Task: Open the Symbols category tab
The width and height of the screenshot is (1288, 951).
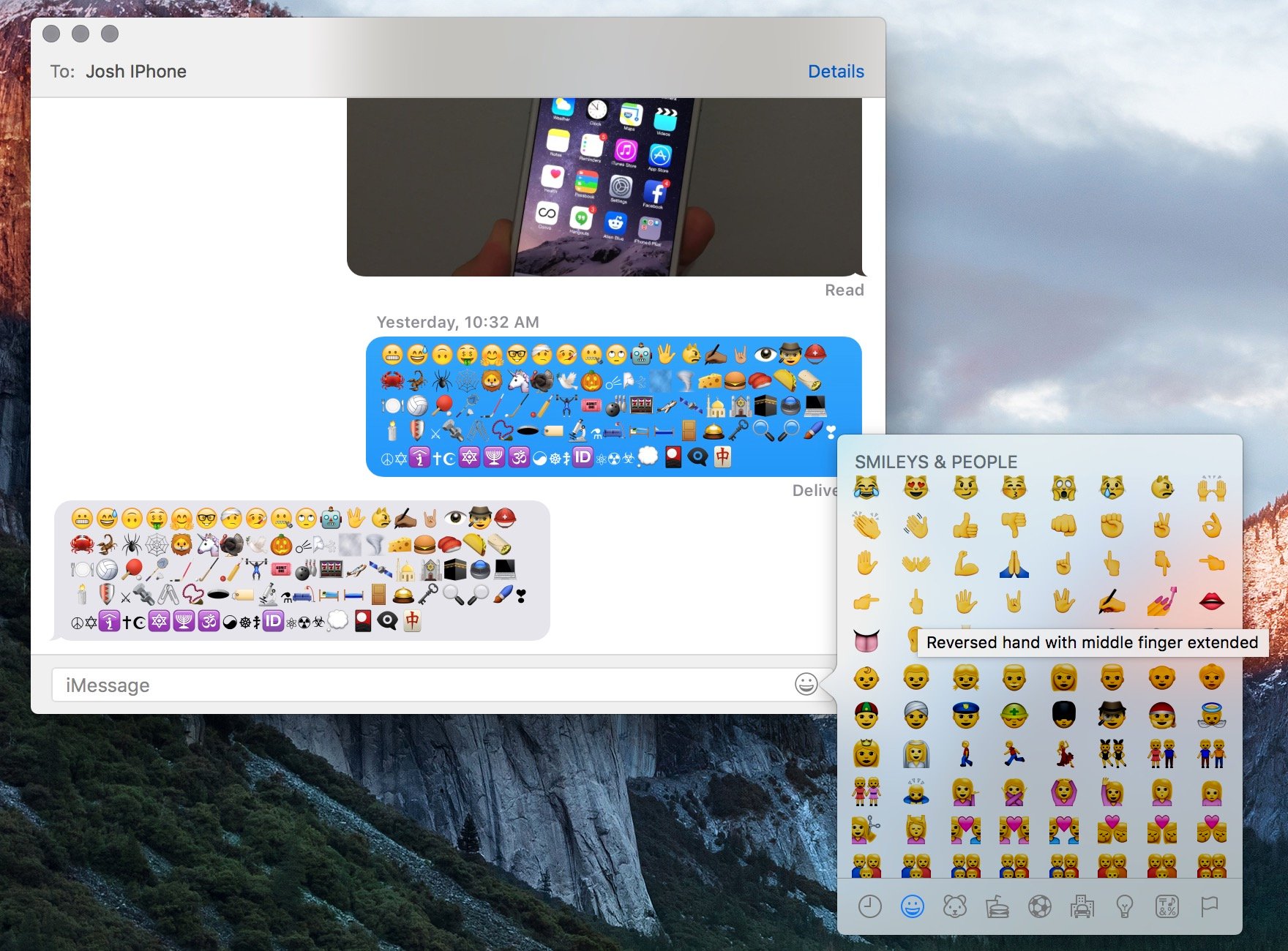Action: (1167, 907)
